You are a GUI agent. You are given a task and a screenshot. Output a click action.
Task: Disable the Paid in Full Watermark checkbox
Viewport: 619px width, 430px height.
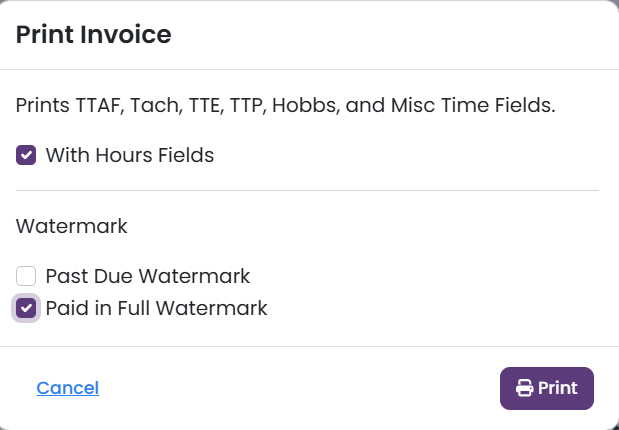[x=26, y=308]
